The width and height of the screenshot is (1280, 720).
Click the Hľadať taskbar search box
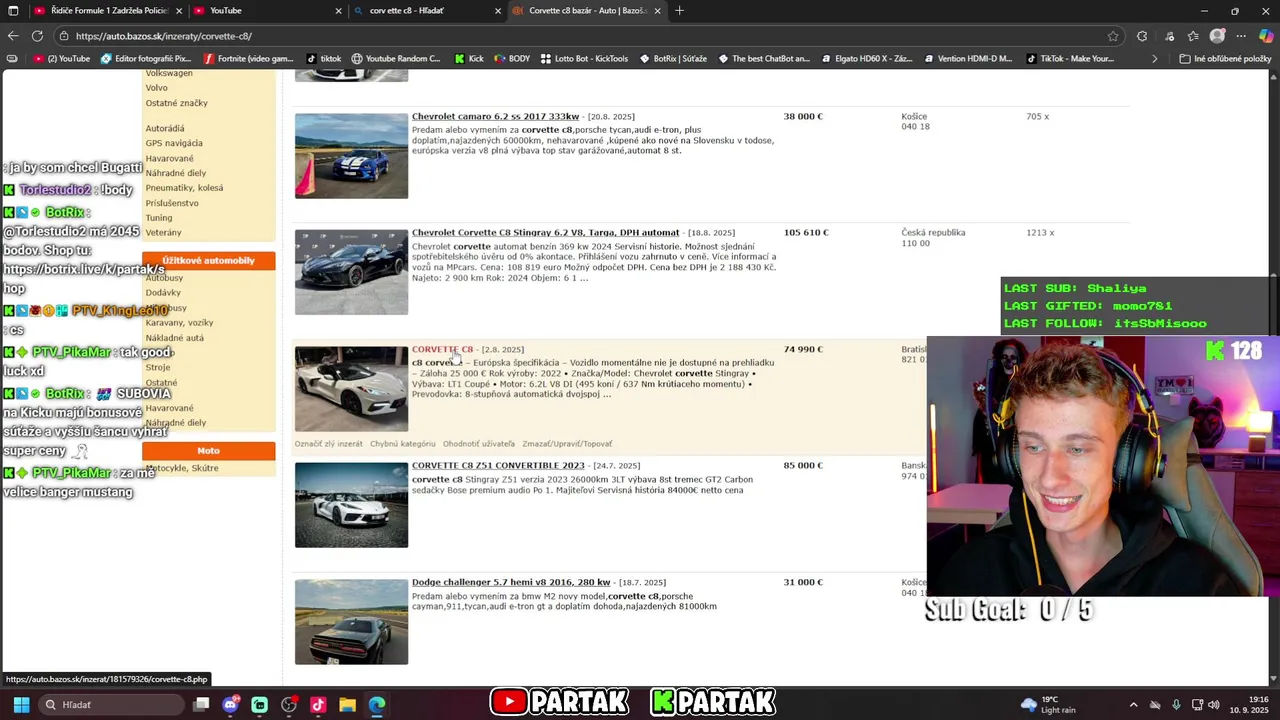[110, 705]
